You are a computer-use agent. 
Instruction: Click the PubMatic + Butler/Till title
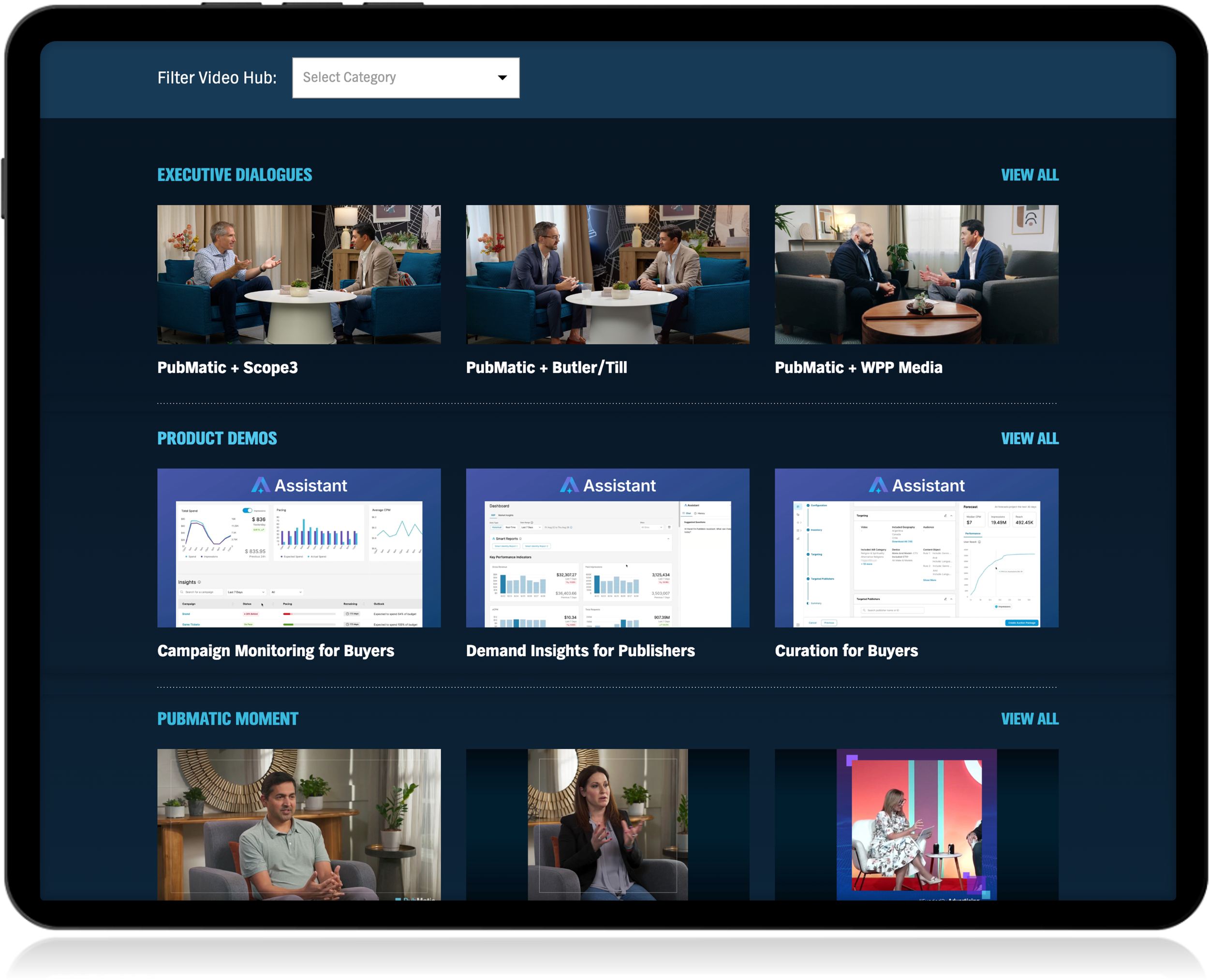point(546,367)
